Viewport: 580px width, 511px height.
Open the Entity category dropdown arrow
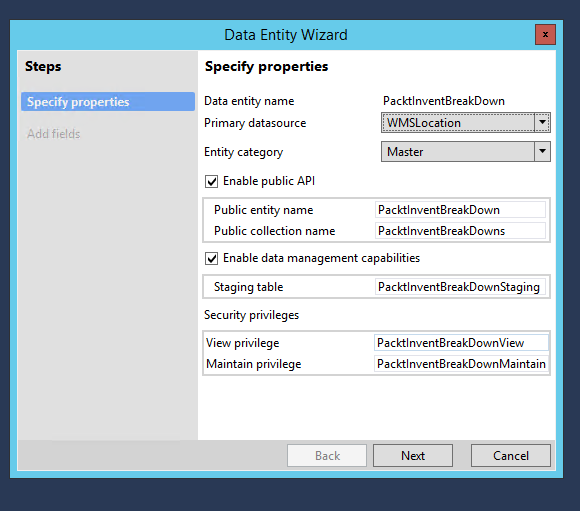[542, 151]
